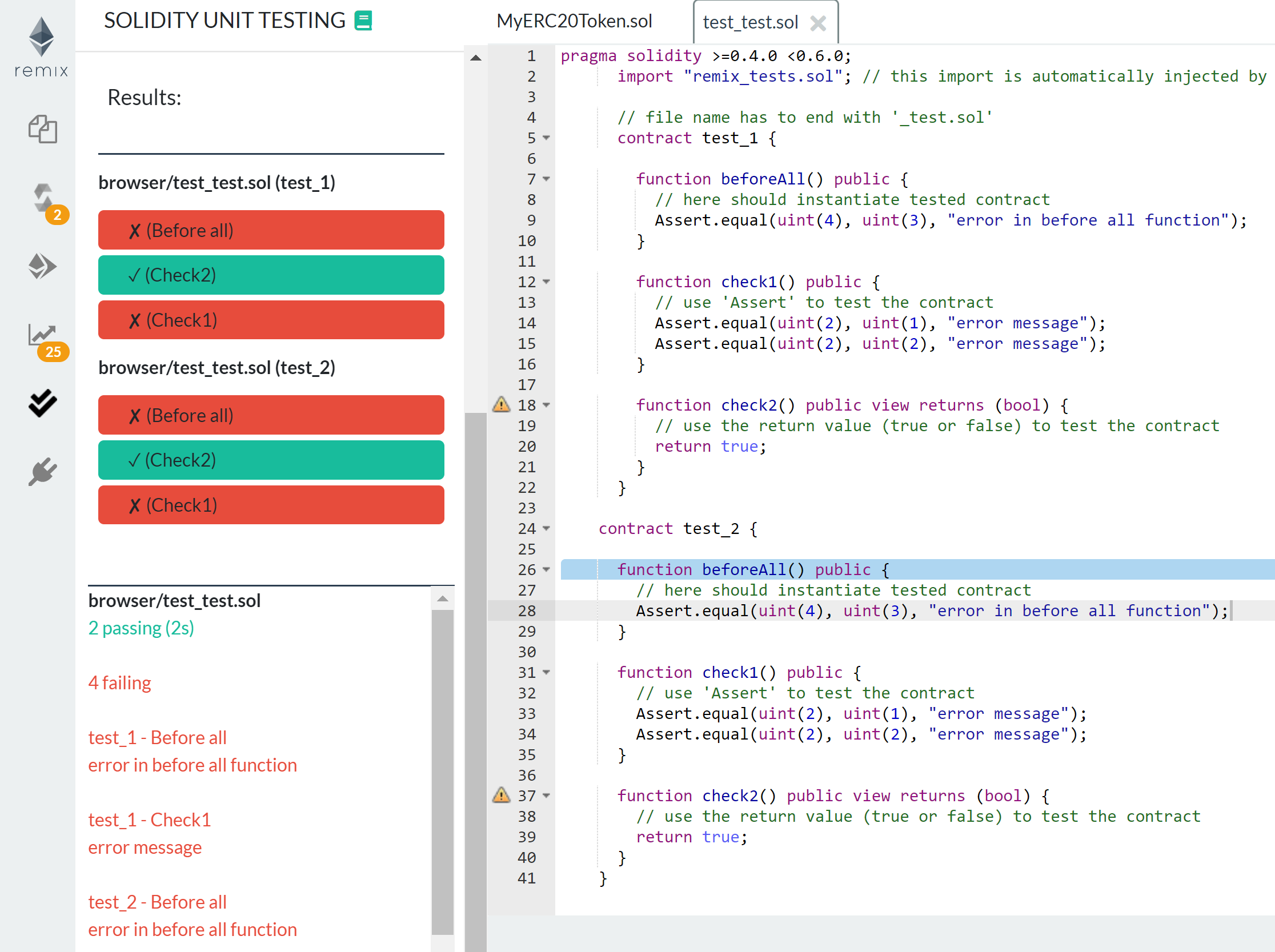Click line number 1 in the gutter
The image size is (1275, 952).
531,56
